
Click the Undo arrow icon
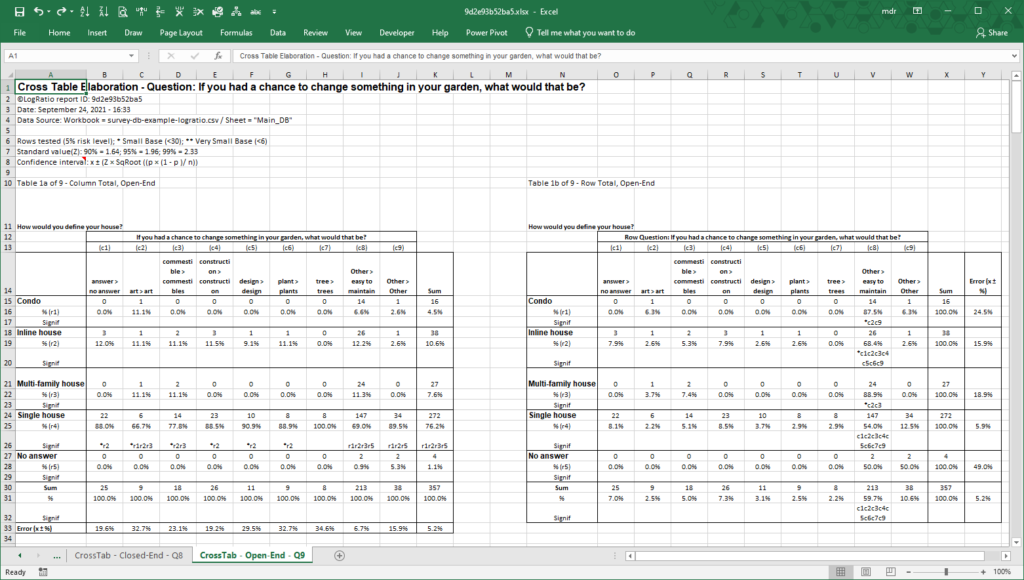point(38,11)
